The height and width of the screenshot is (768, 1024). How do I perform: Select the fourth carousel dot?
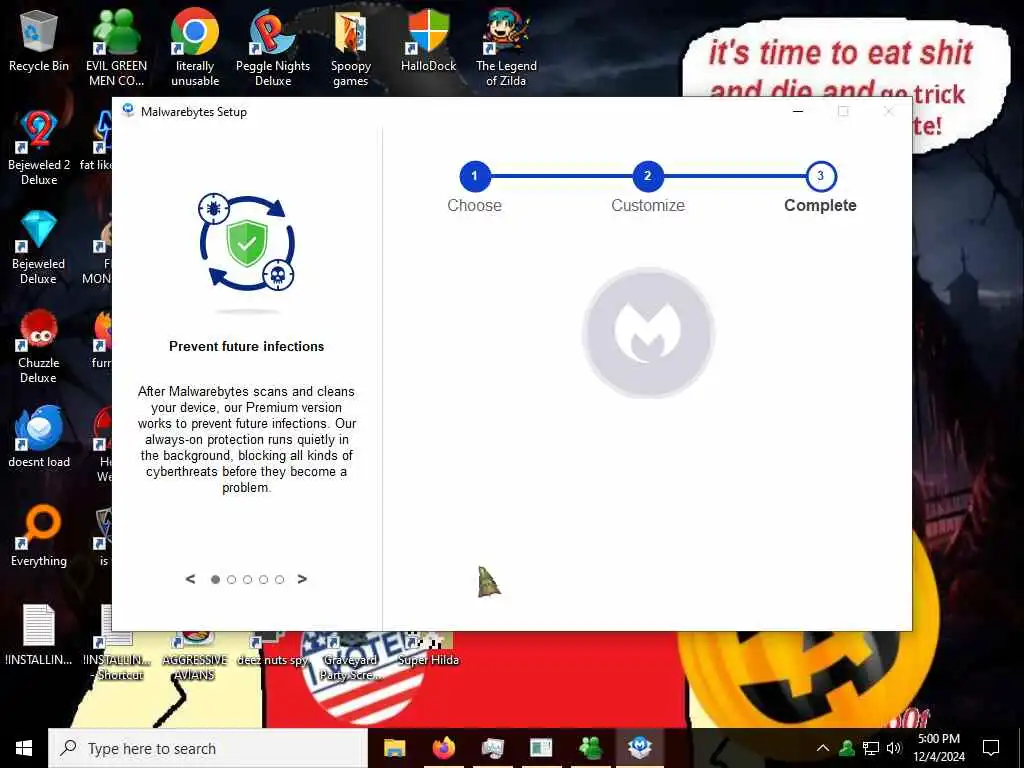pyautogui.click(x=263, y=579)
